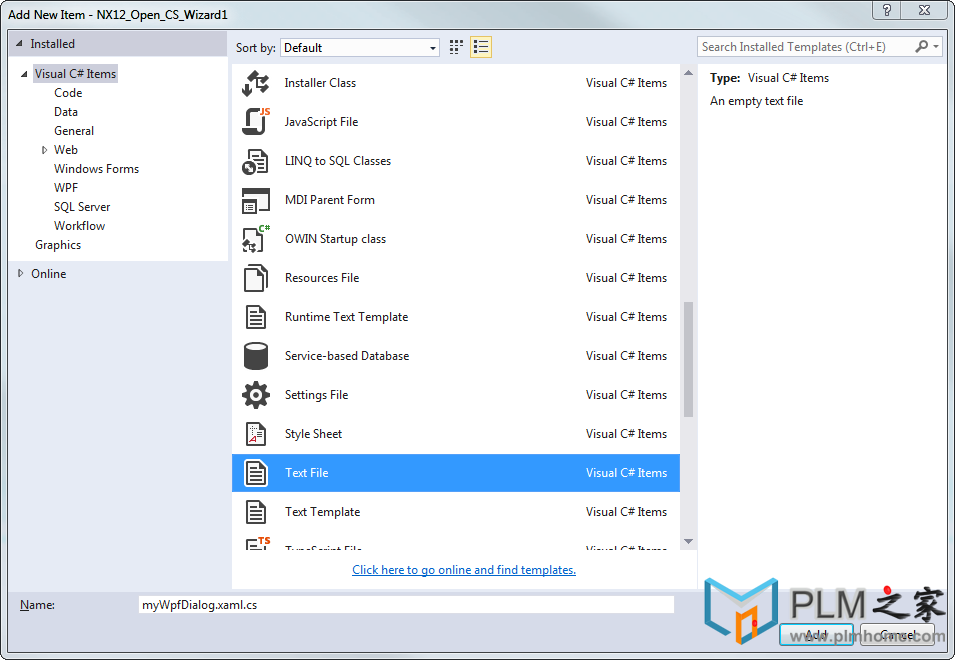955x660 pixels.
Task: Select the Resources File icon
Action: pyautogui.click(x=256, y=278)
